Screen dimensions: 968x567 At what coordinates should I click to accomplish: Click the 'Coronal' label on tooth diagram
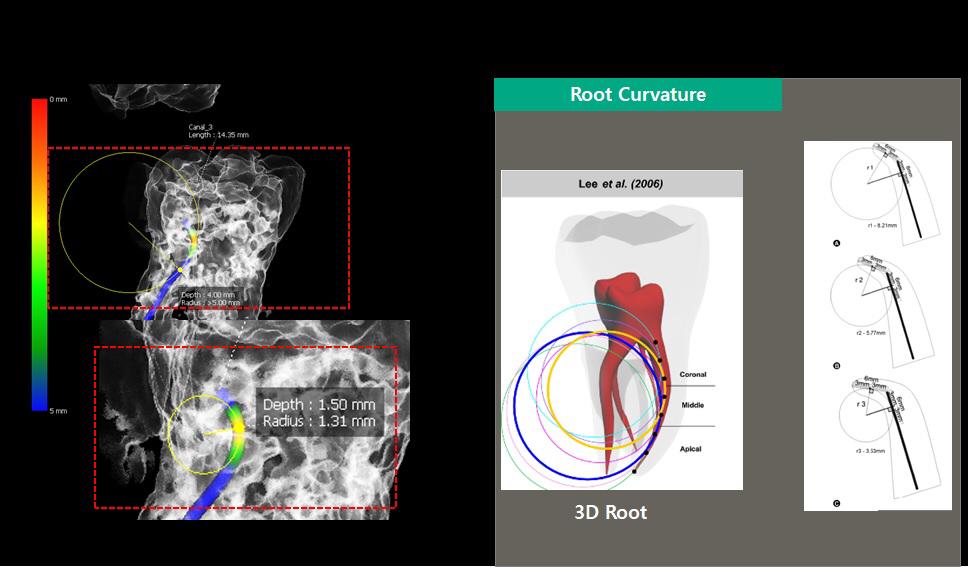[x=693, y=374]
